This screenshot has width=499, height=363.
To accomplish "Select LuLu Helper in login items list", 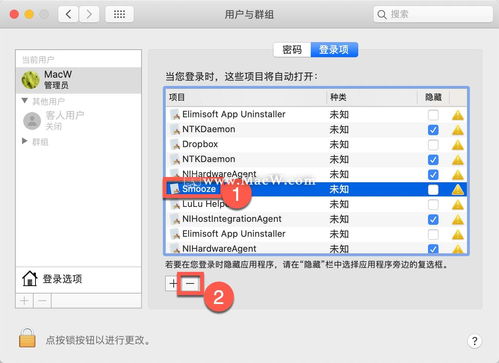I will coord(316,204).
